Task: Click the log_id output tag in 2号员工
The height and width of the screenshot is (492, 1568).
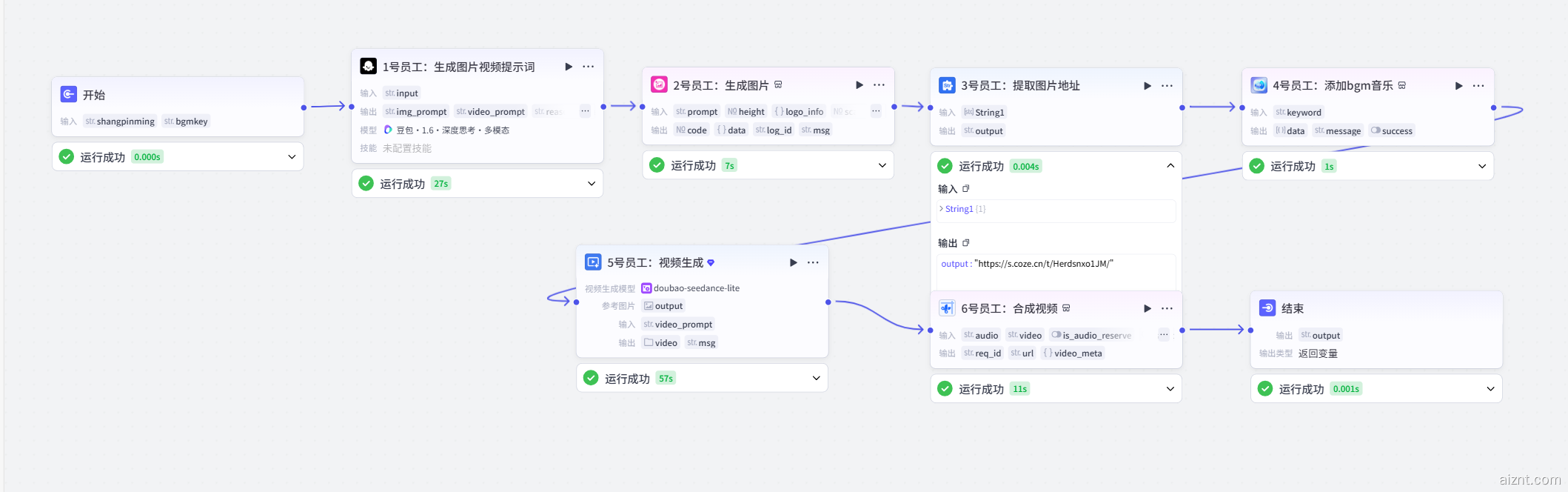Action: (x=774, y=130)
